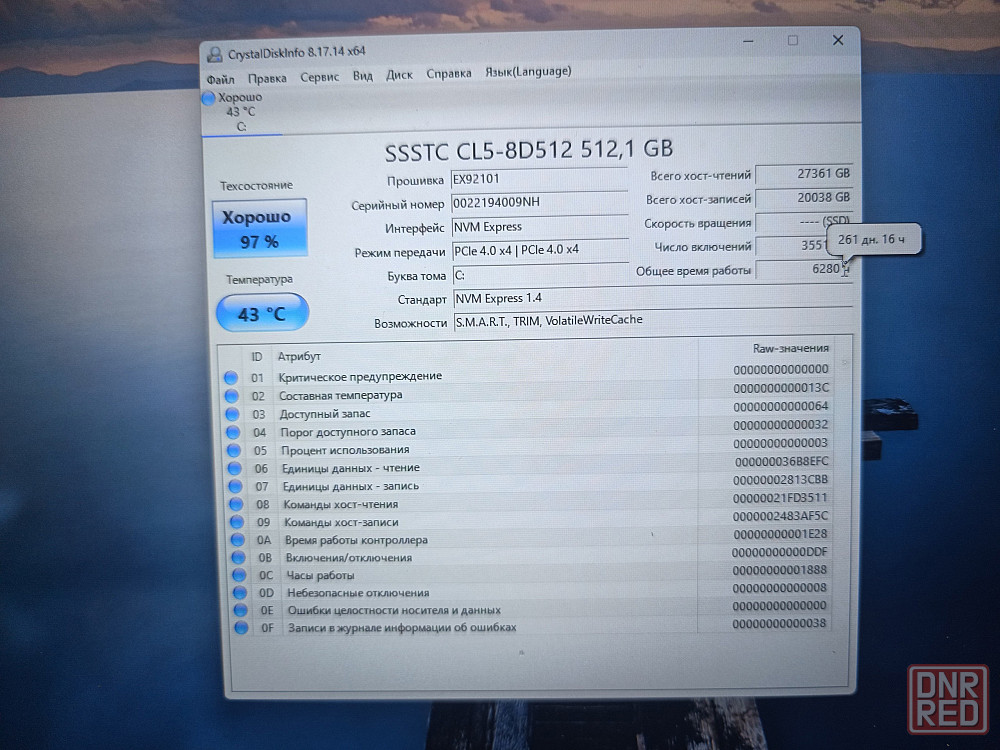
Task: Click the blue status dot for attribute 0B
Action: [239, 557]
